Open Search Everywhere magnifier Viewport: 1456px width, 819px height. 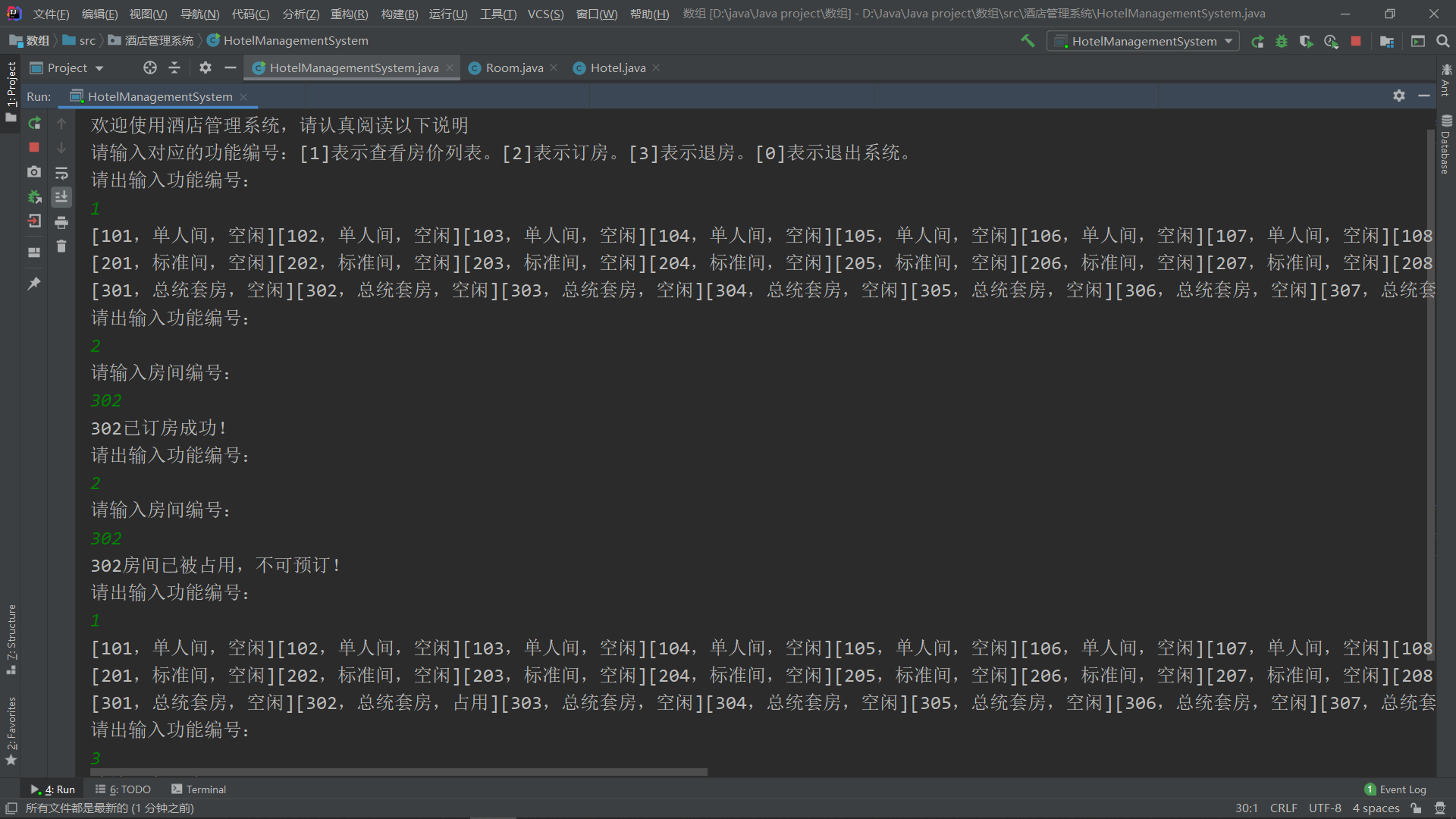1443,41
